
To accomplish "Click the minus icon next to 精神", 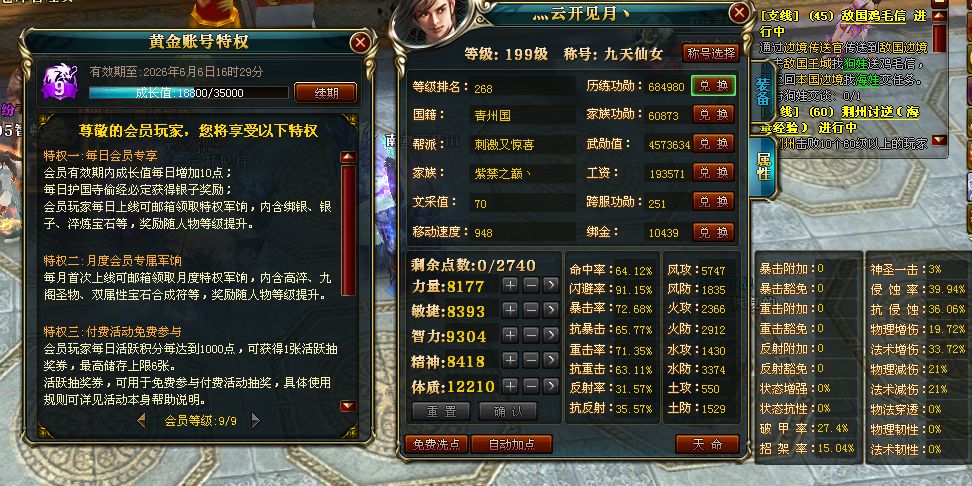I will click(x=531, y=360).
